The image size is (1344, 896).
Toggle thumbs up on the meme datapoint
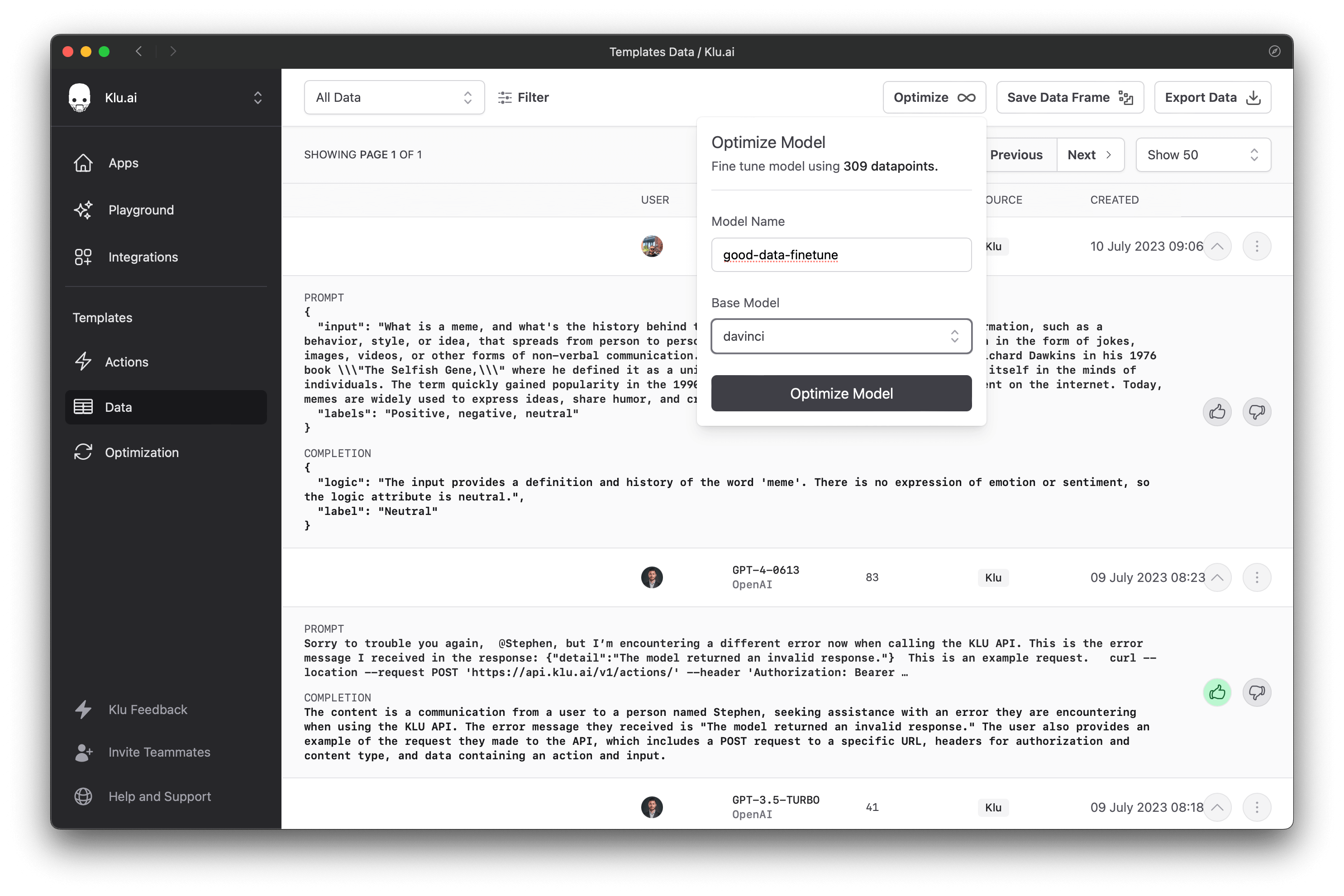(x=1216, y=411)
